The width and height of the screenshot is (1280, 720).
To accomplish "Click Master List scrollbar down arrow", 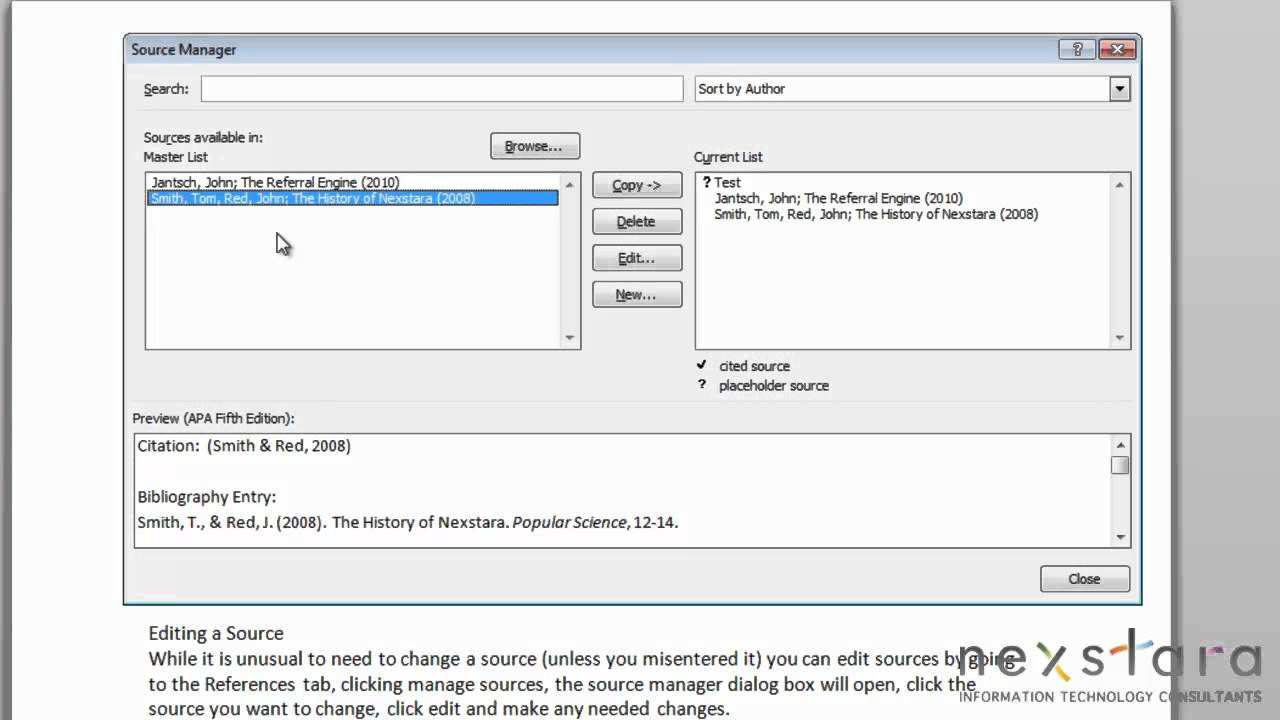I will pos(570,338).
